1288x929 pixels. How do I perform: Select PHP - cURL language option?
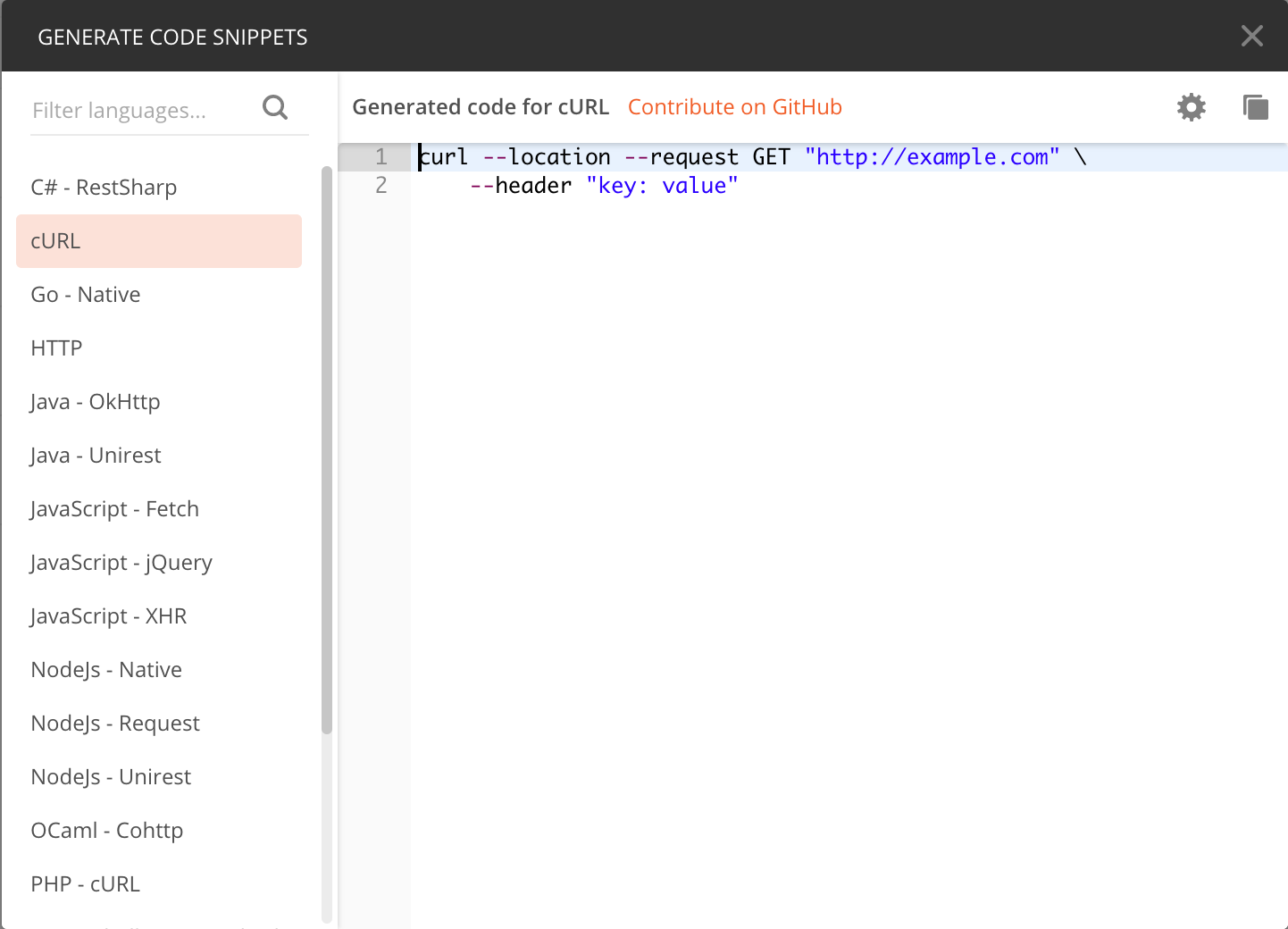(85, 883)
